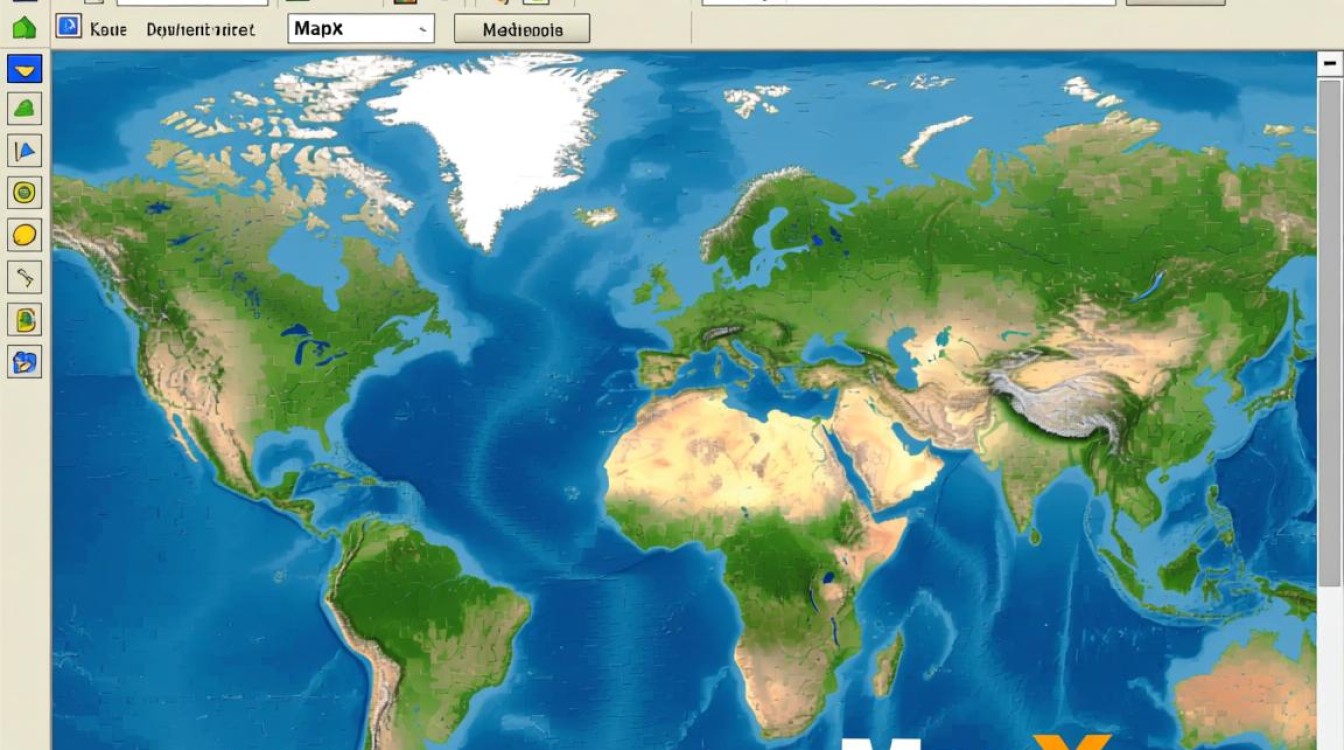The height and width of the screenshot is (750, 1344).
Task: Click the vertical scrollbar thumb
Action: [x=1329, y=330]
